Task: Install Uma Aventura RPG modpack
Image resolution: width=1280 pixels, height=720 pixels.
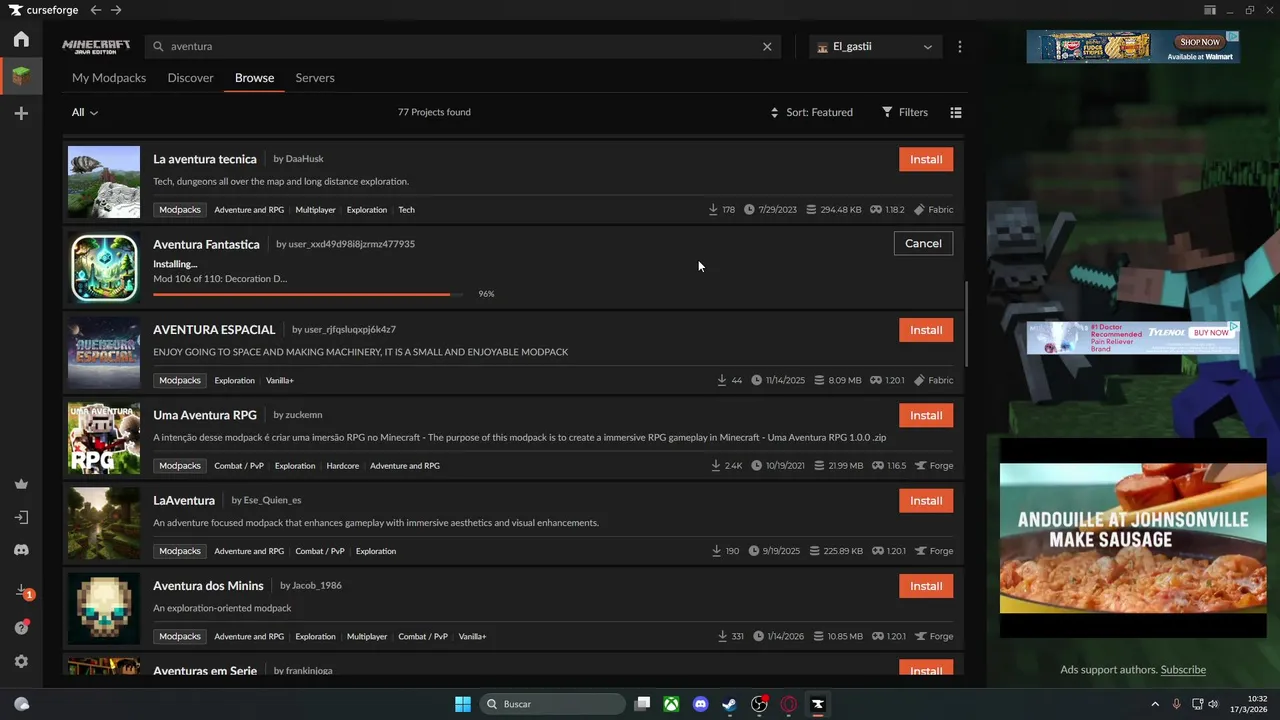Action: point(926,415)
